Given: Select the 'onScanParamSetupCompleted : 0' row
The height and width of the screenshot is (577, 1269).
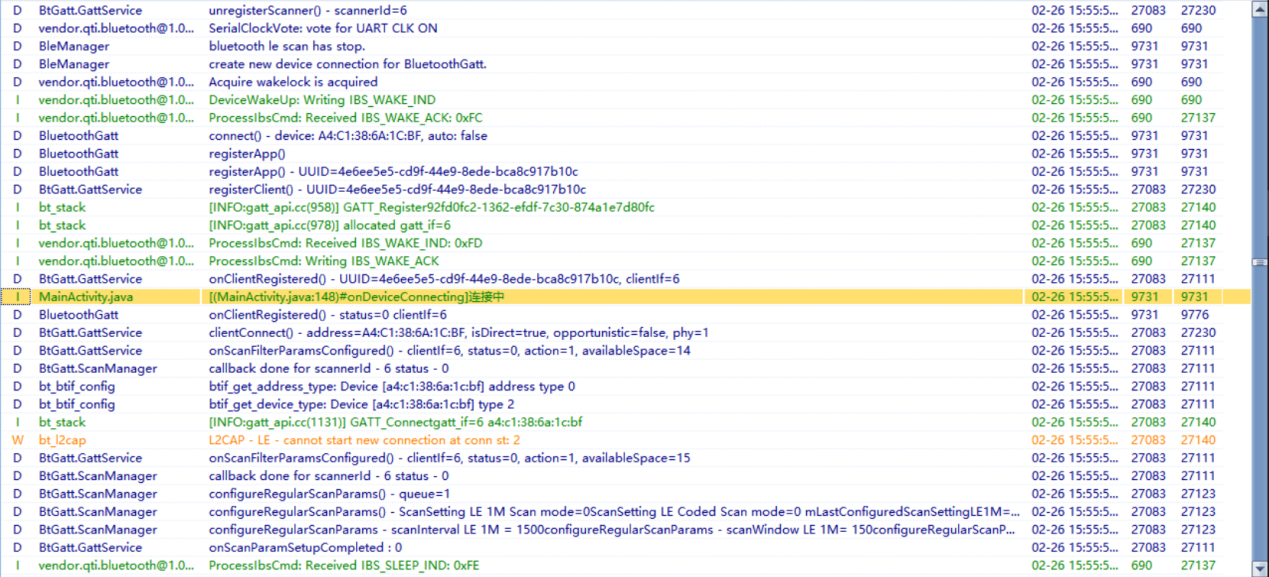Looking at the screenshot, I should point(625,548).
